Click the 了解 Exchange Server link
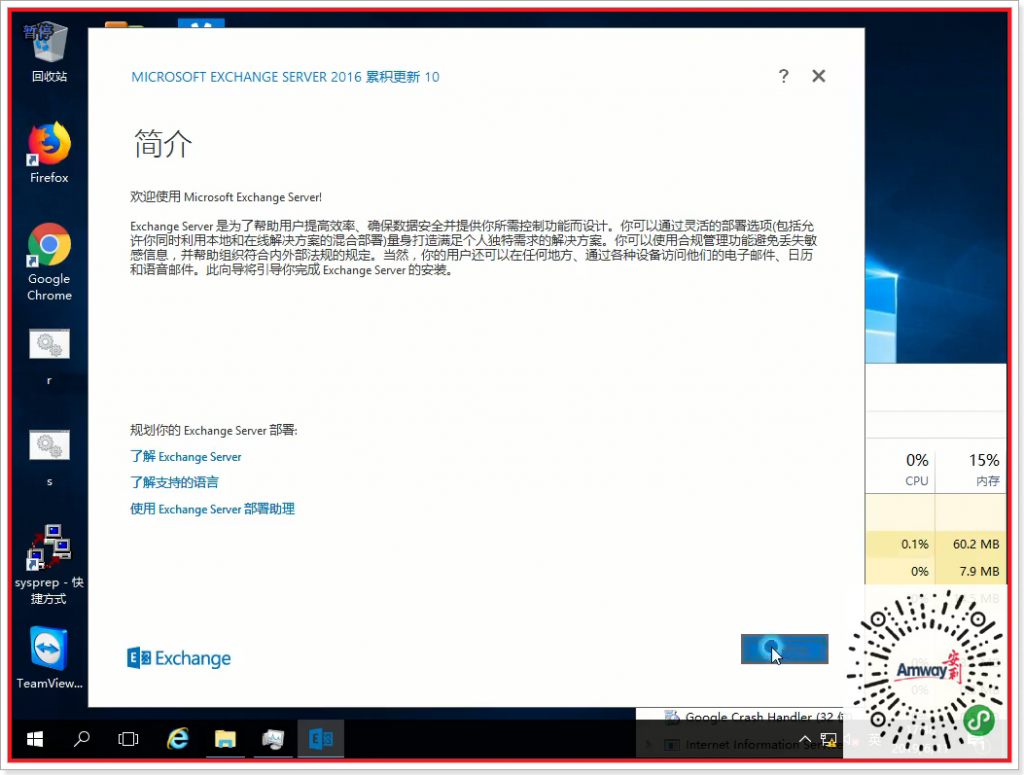Image resolution: width=1024 pixels, height=775 pixels. coord(186,456)
